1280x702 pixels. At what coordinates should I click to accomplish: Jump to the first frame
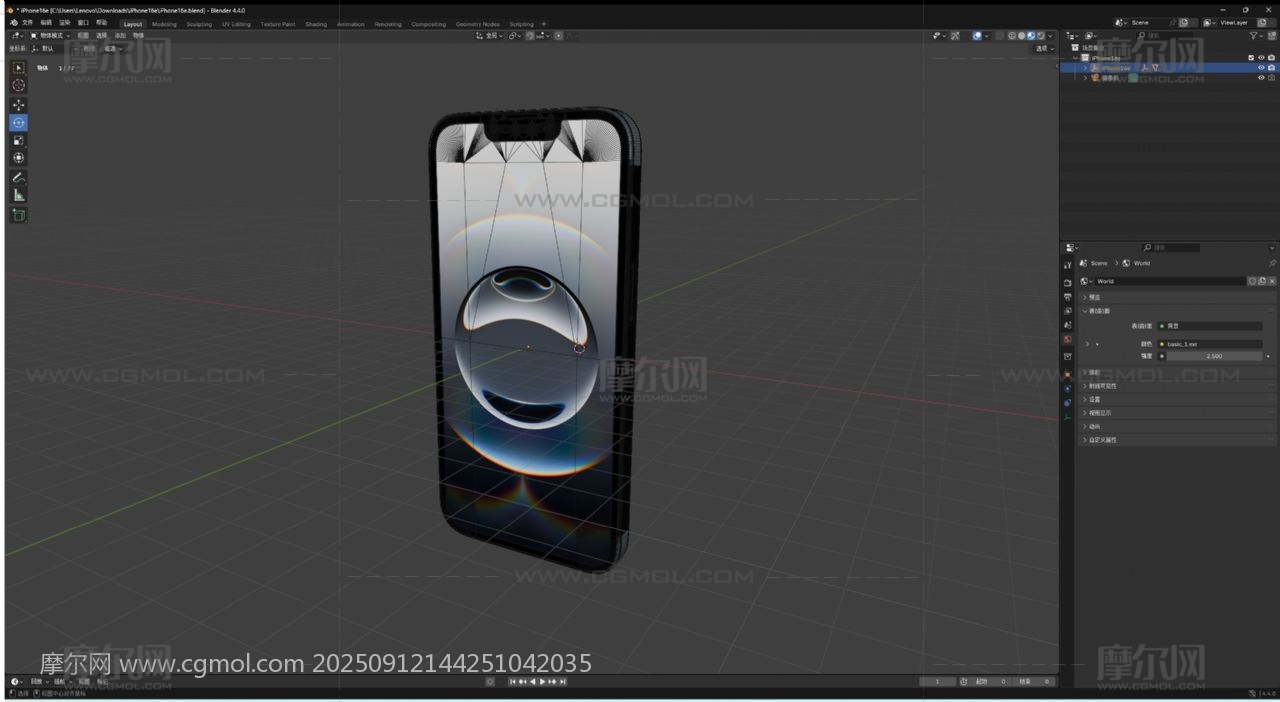coord(513,682)
